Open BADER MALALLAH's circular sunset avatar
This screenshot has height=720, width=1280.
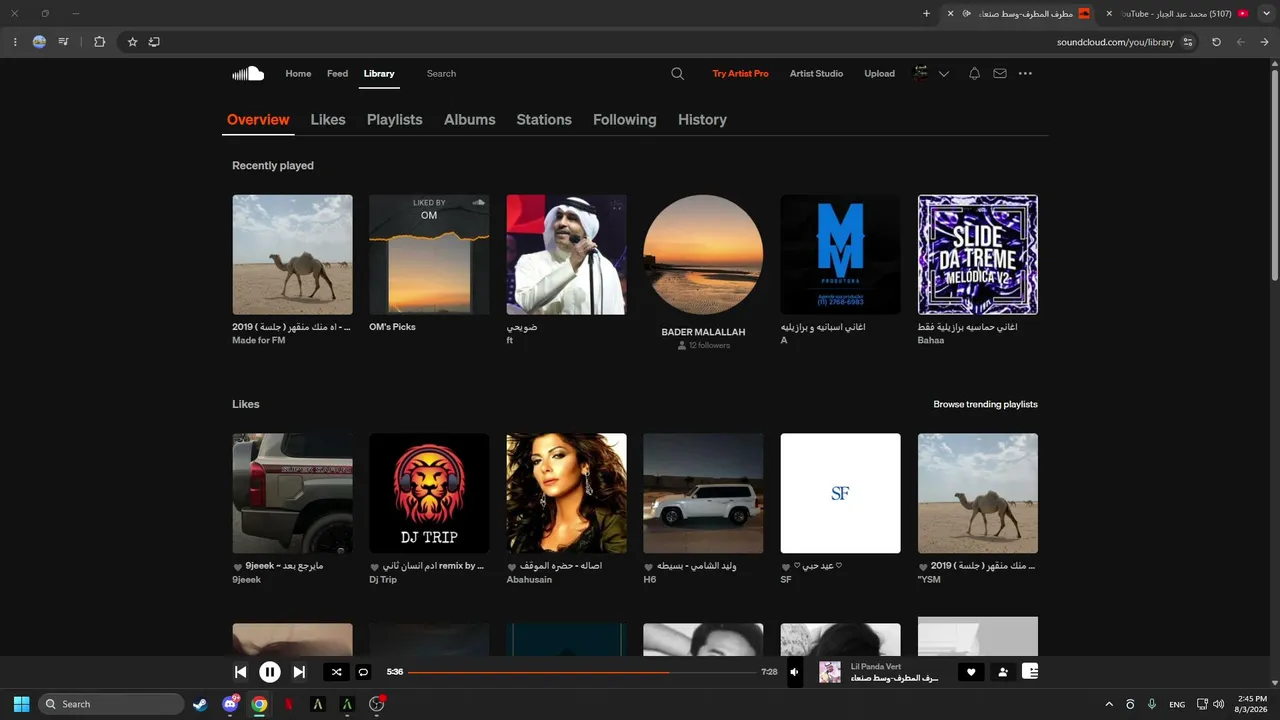(x=703, y=255)
